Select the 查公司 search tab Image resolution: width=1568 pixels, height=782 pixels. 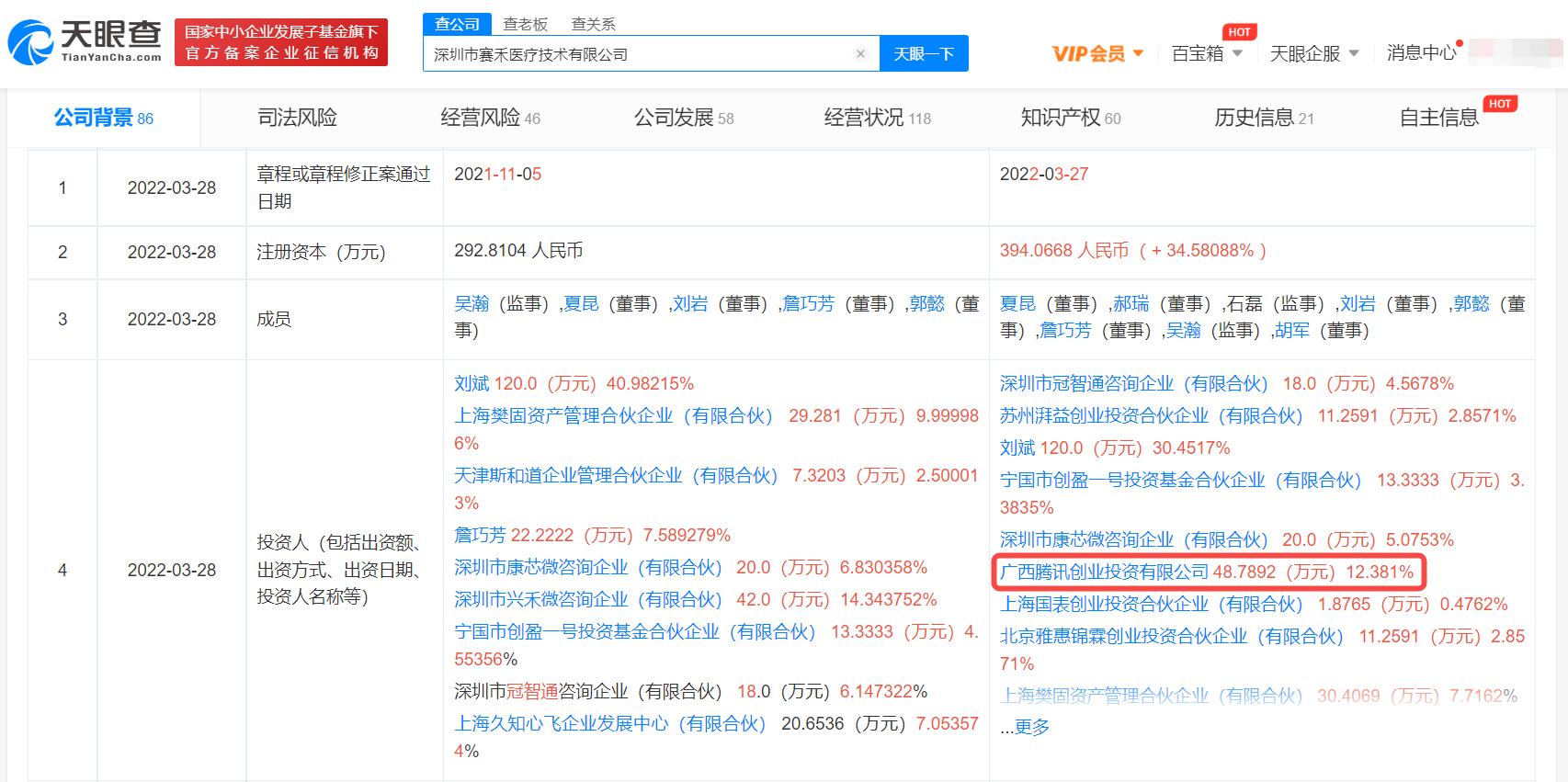point(457,24)
